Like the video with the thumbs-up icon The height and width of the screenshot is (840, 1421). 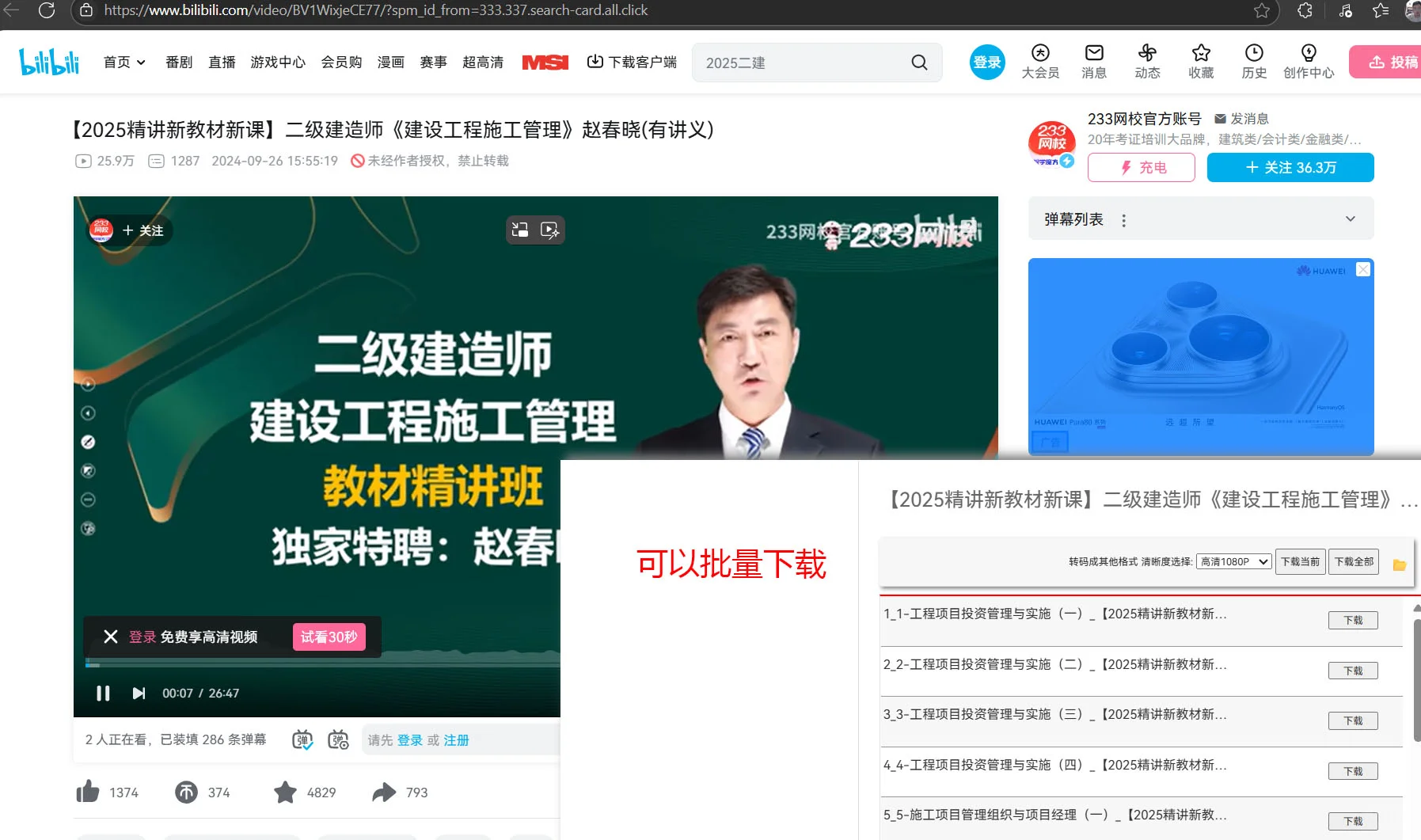(87, 792)
